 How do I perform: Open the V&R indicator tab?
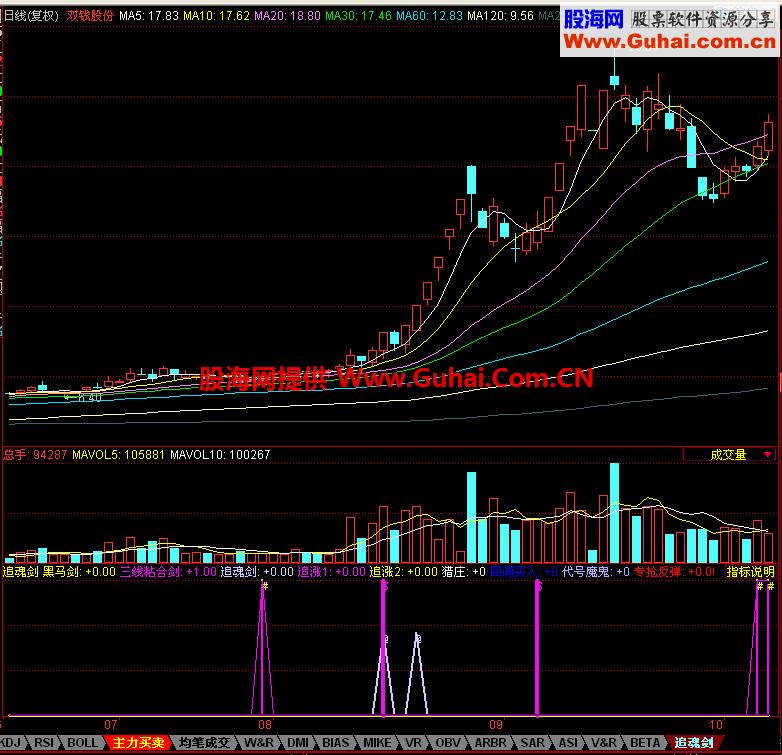[x=603, y=743]
